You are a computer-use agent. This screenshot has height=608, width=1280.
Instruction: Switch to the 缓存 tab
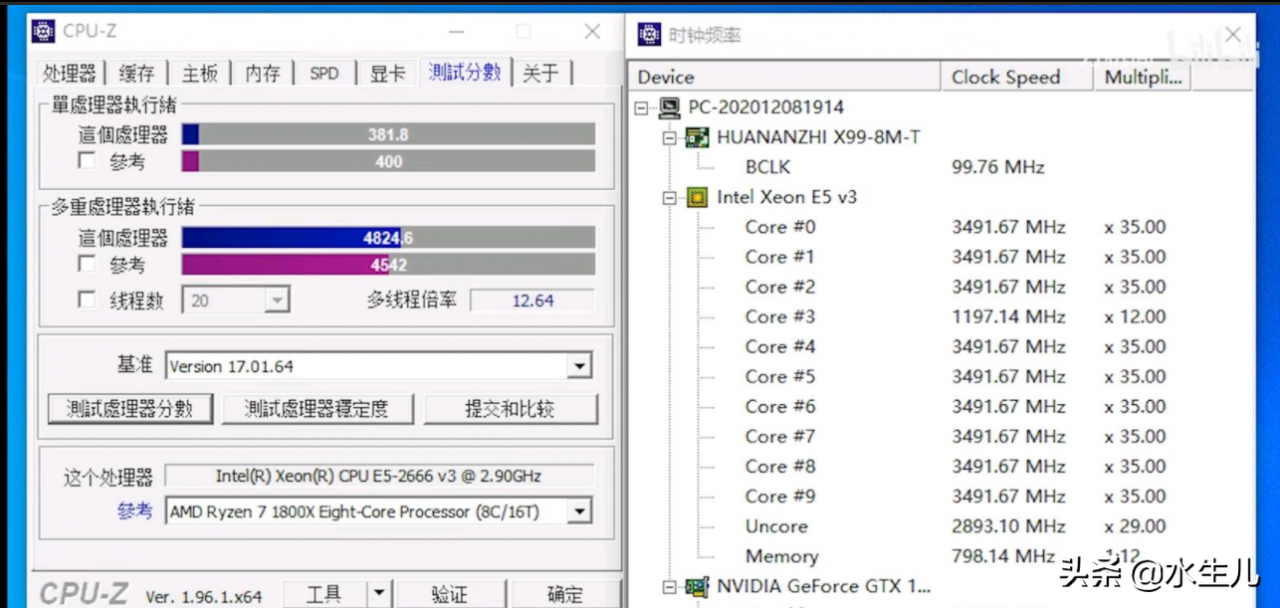pyautogui.click(x=137, y=73)
